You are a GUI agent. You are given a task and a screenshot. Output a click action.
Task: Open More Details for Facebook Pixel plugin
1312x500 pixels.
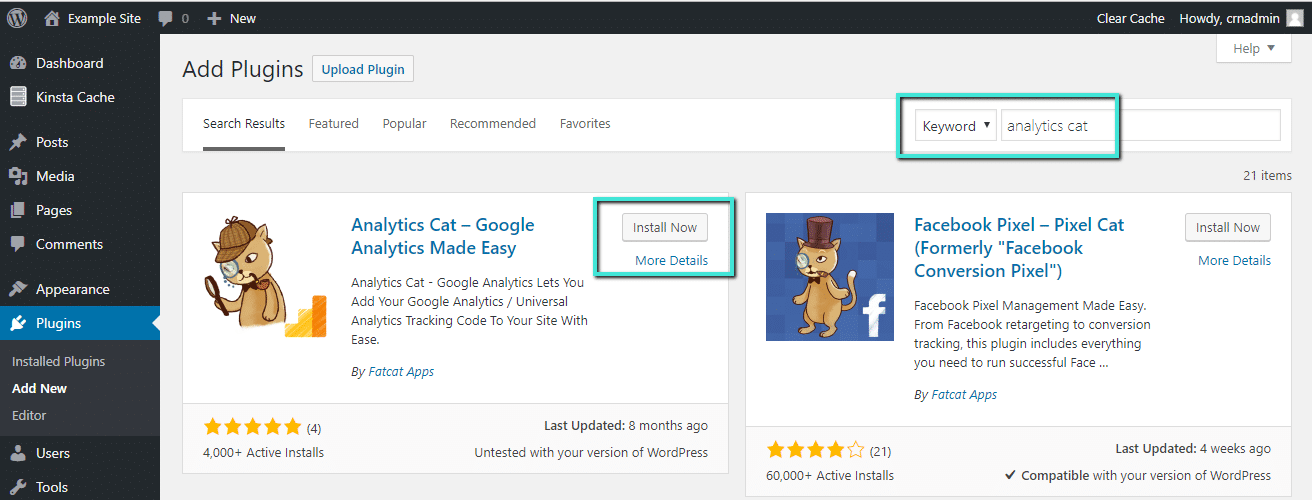coord(1234,260)
